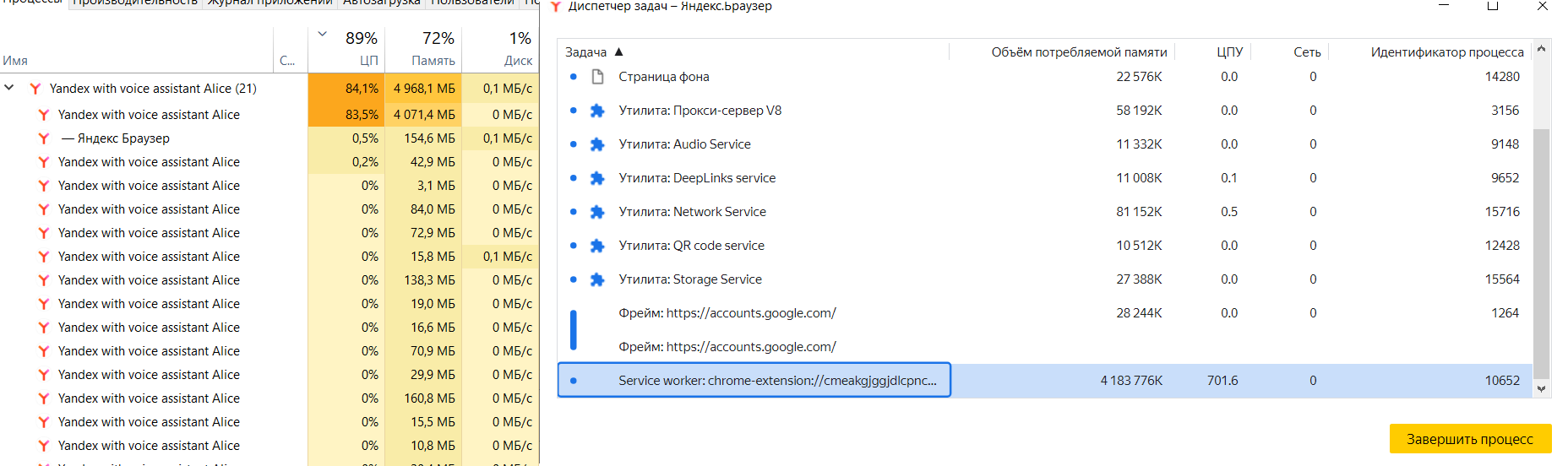
Task: Click Yandex icon in the 19,0 МБ row
Action: tap(44, 304)
